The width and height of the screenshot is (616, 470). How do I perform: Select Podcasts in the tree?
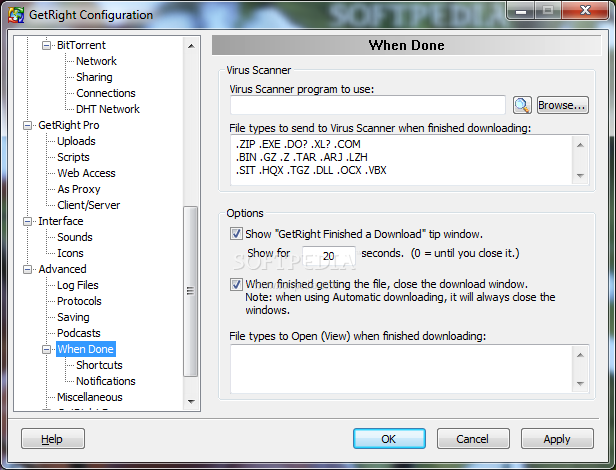coord(79,333)
